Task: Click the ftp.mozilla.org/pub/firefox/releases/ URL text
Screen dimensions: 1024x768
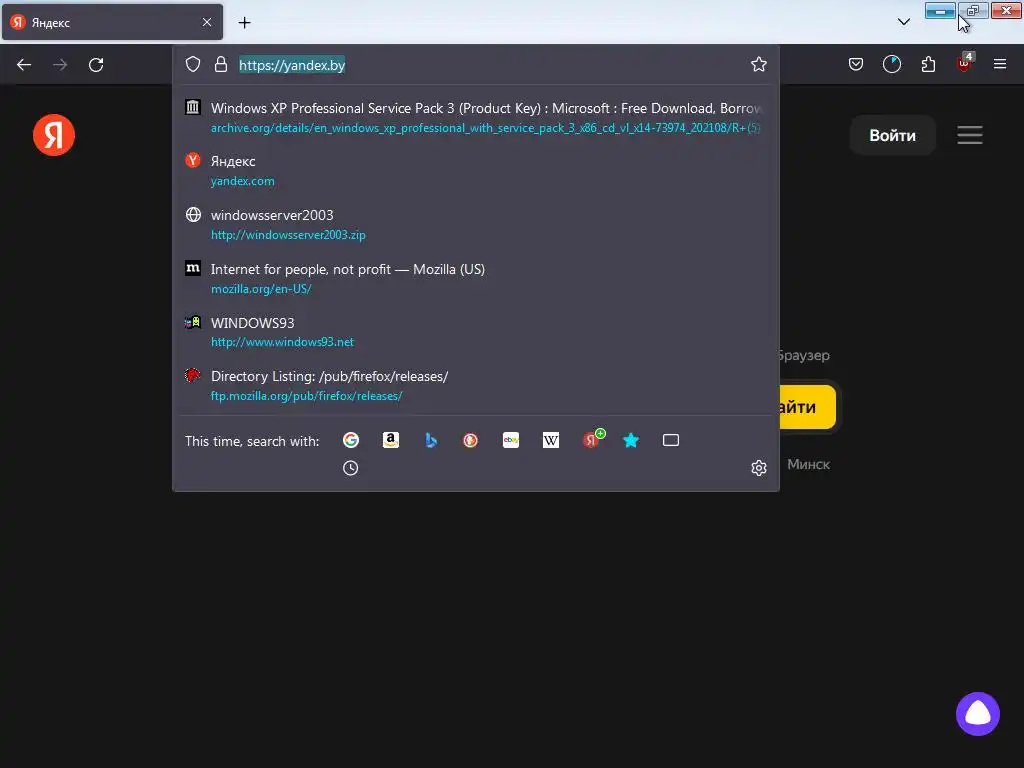Action: point(306,396)
